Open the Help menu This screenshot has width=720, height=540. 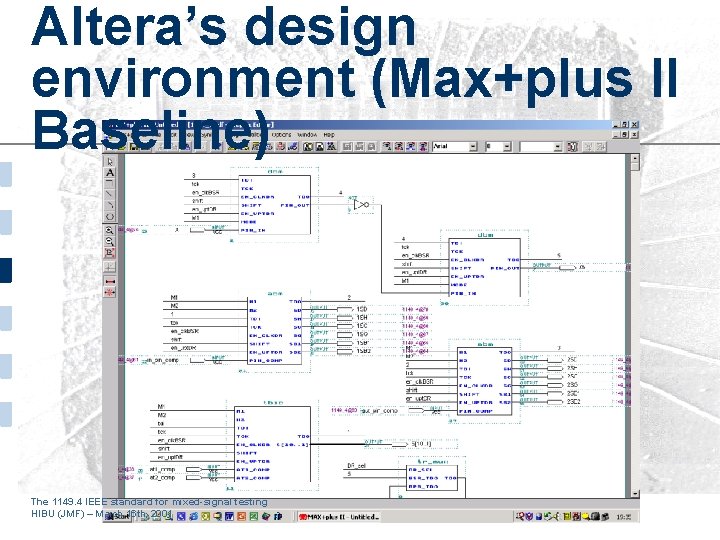pos(329,135)
